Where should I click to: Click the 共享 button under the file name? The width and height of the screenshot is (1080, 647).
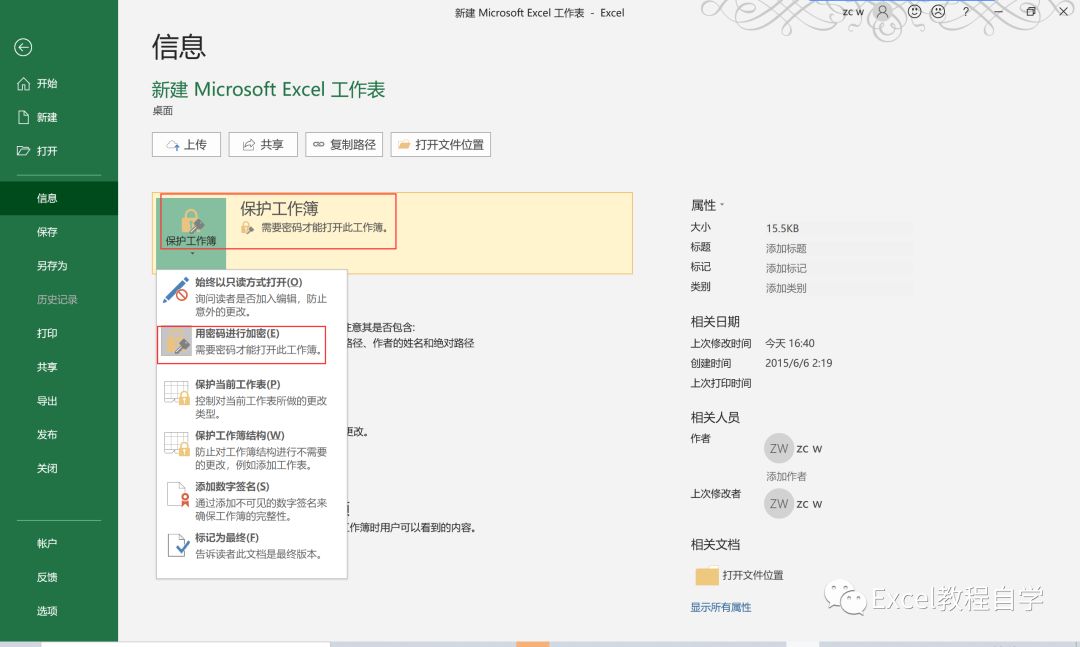click(263, 145)
